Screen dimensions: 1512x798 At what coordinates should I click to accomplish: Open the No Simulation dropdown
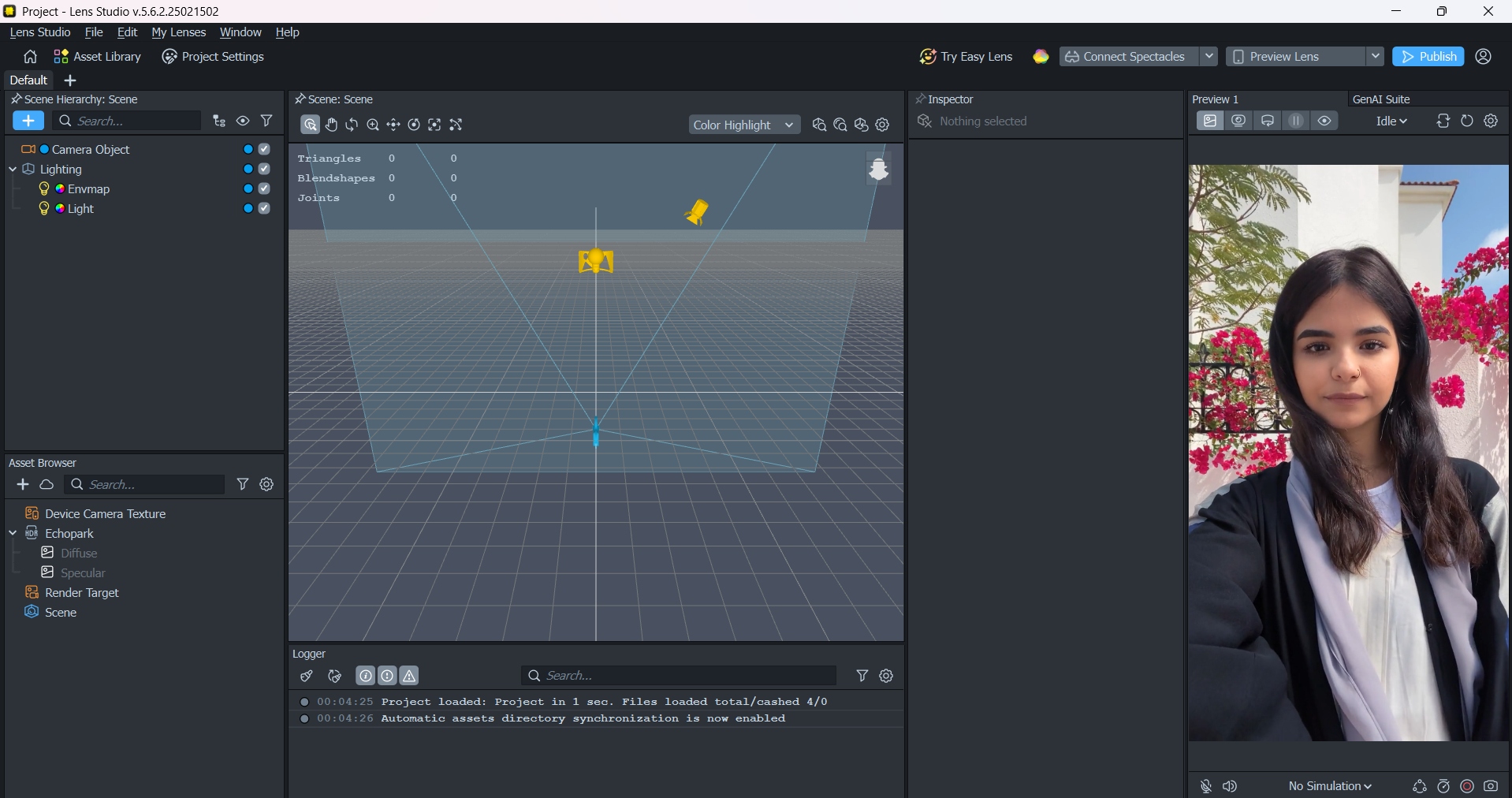point(1330,786)
